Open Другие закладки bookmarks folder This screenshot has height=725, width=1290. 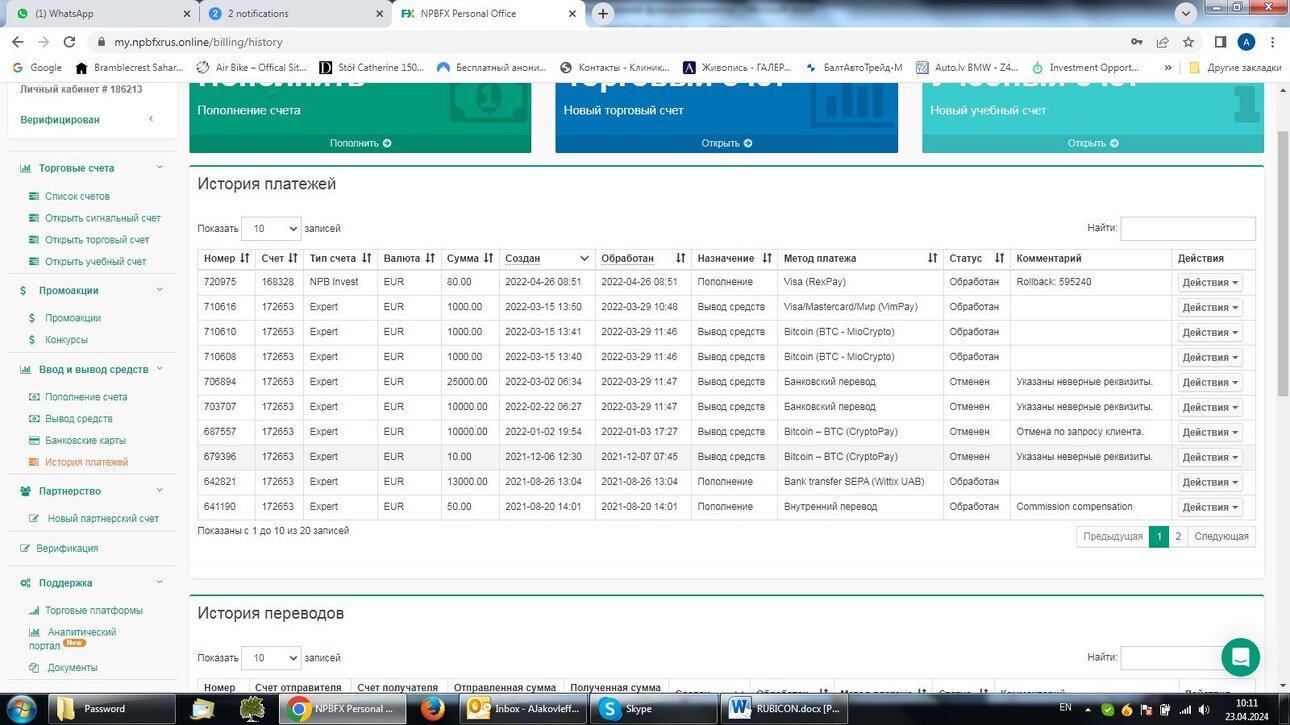pyautogui.click(x=1235, y=67)
